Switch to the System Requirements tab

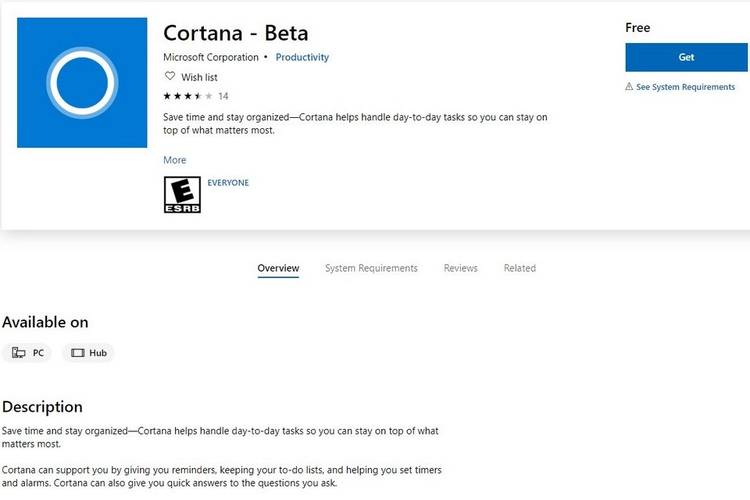[x=371, y=268]
